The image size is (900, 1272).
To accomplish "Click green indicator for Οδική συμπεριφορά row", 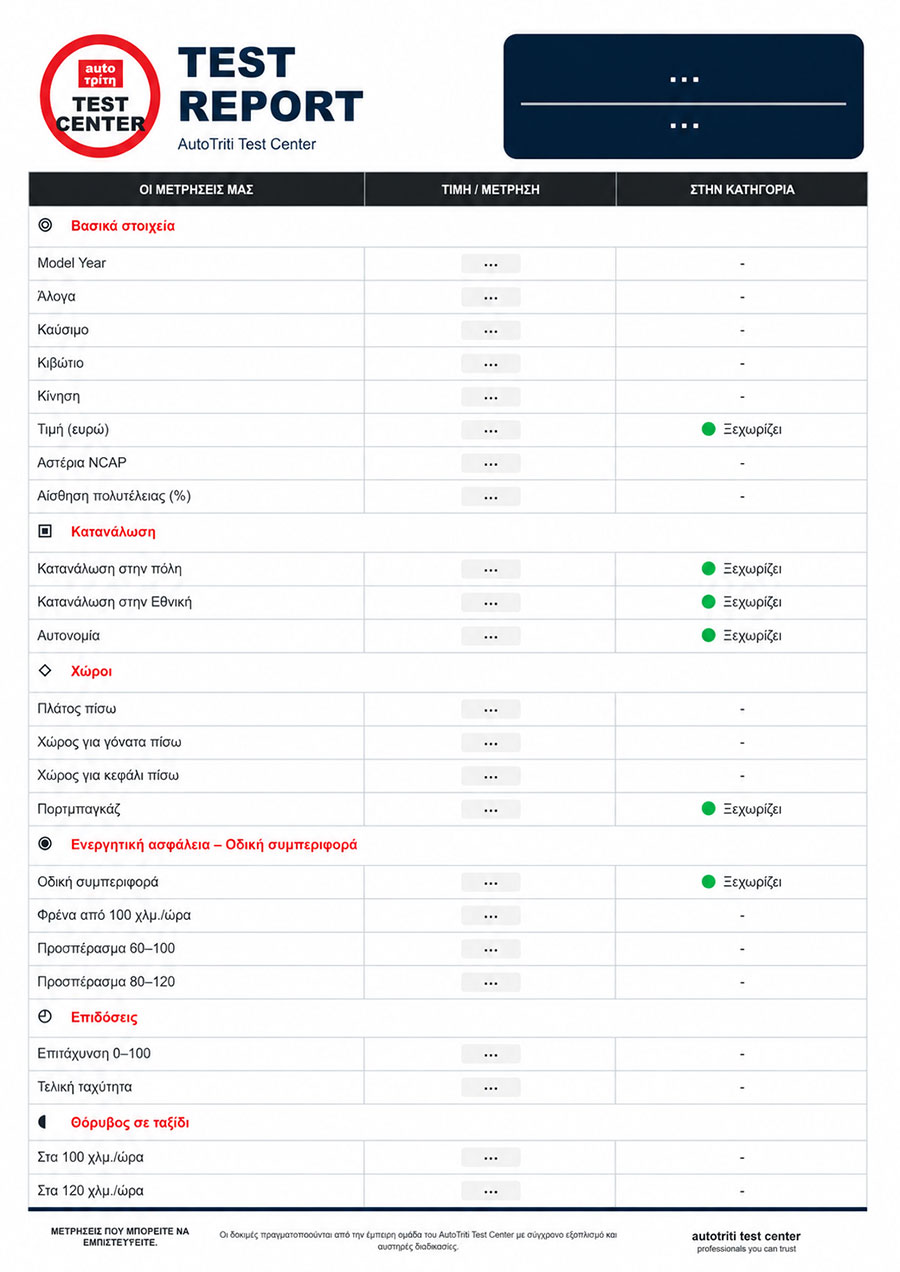I will click(x=709, y=882).
